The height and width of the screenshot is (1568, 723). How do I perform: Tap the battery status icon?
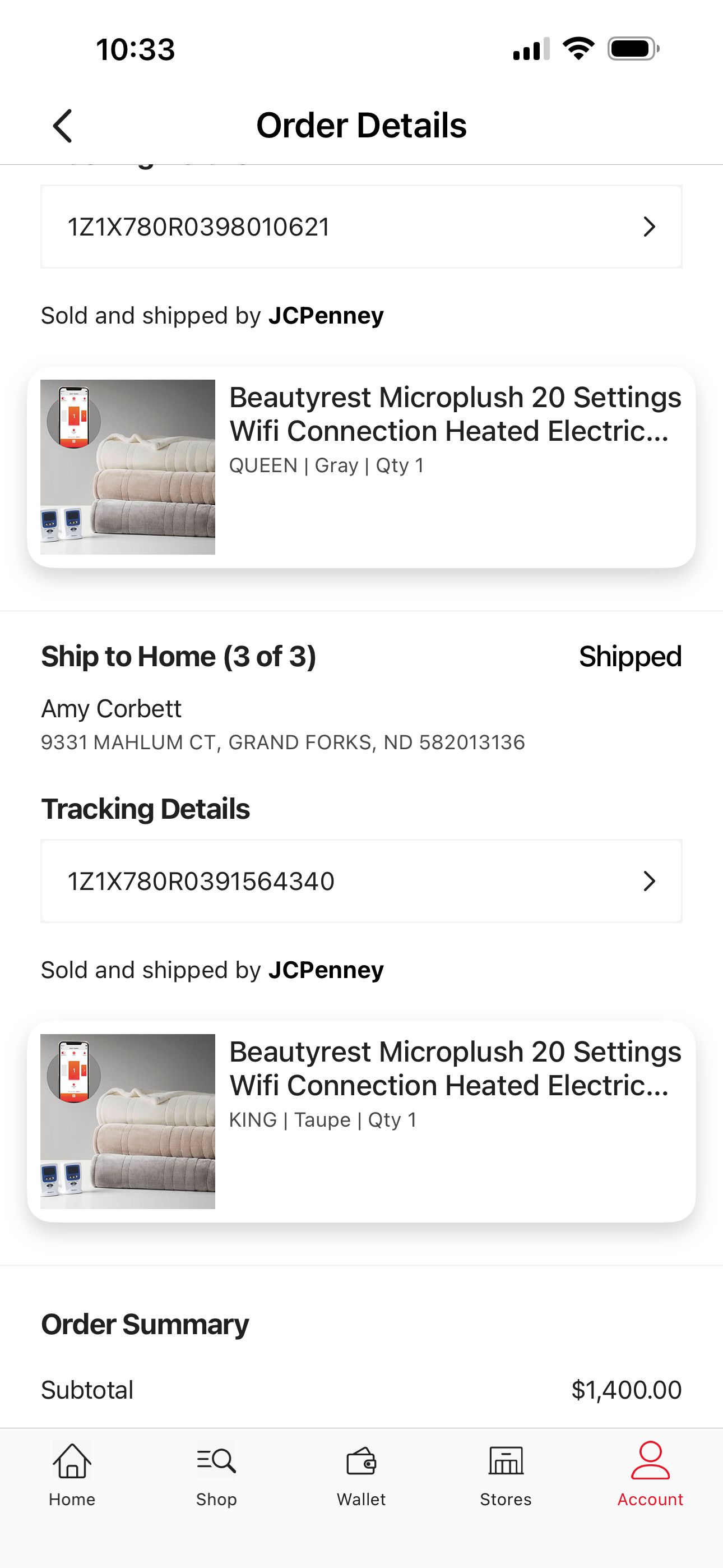[x=633, y=49]
